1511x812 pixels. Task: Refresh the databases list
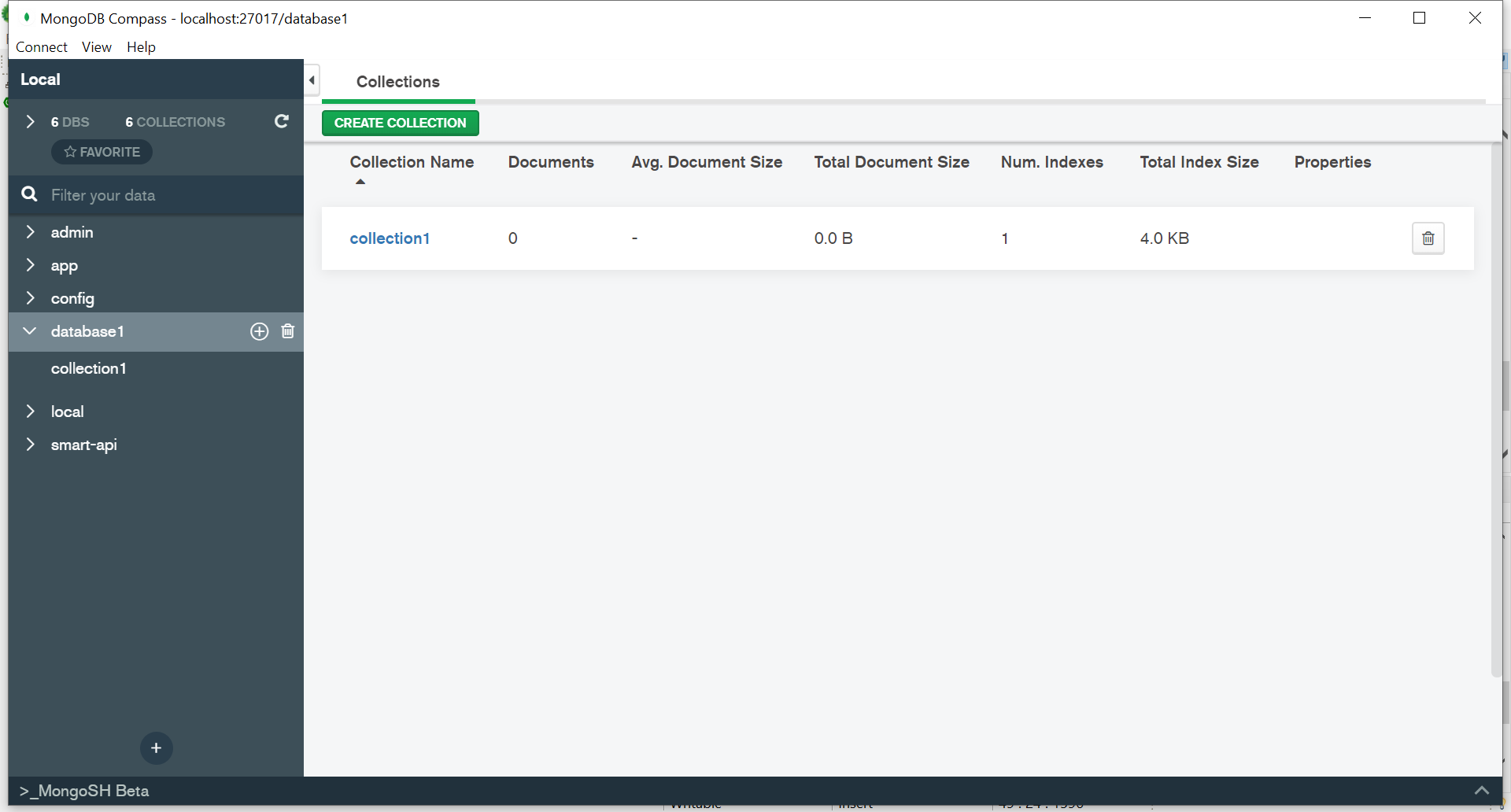(x=281, y=121)
